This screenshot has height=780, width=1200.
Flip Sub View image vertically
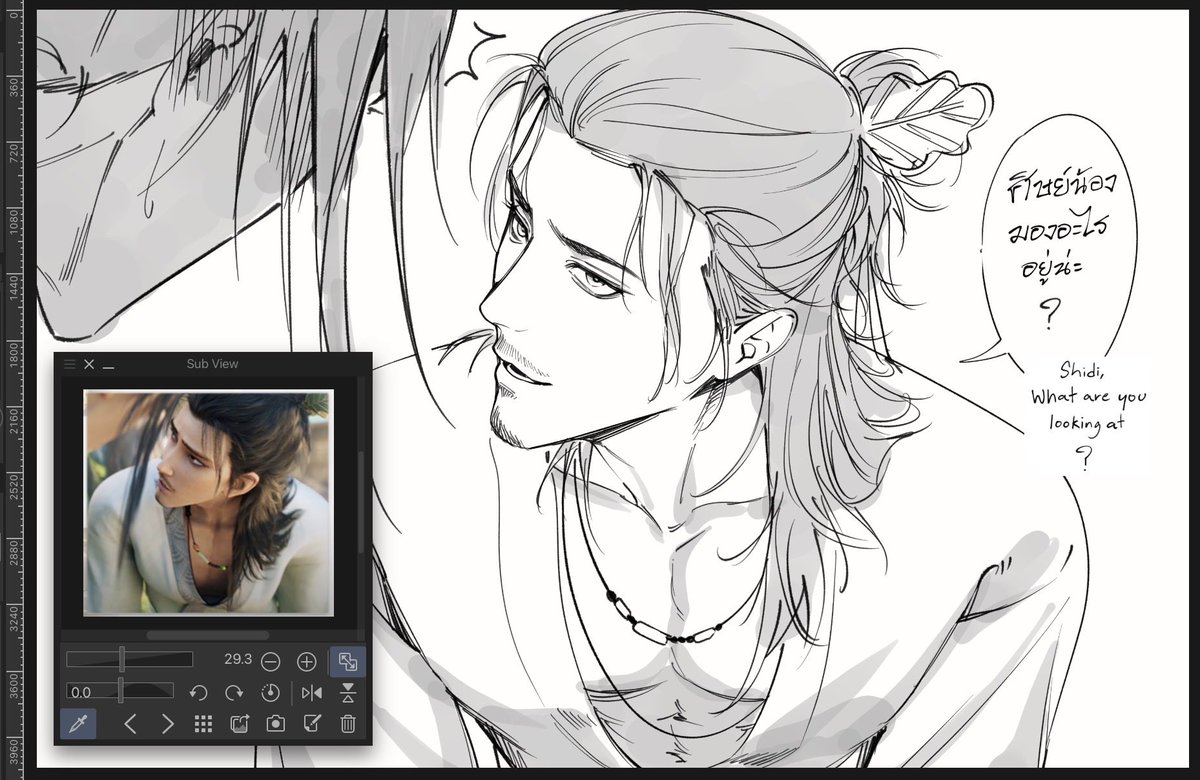pos(348,692)
